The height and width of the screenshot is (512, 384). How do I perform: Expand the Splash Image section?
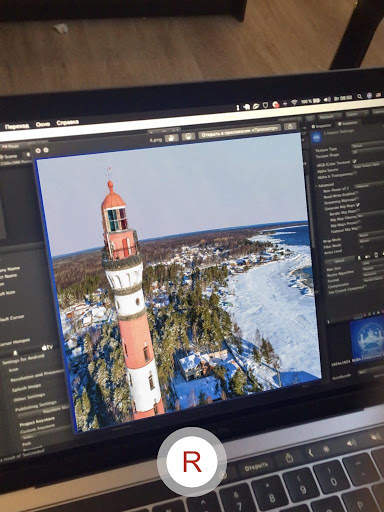(x=26, y=387)
